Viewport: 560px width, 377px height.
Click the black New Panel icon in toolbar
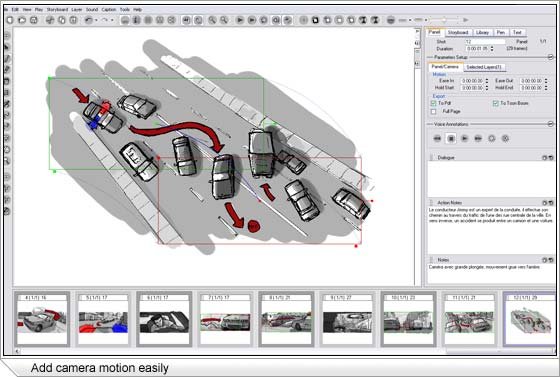(315, 20)
